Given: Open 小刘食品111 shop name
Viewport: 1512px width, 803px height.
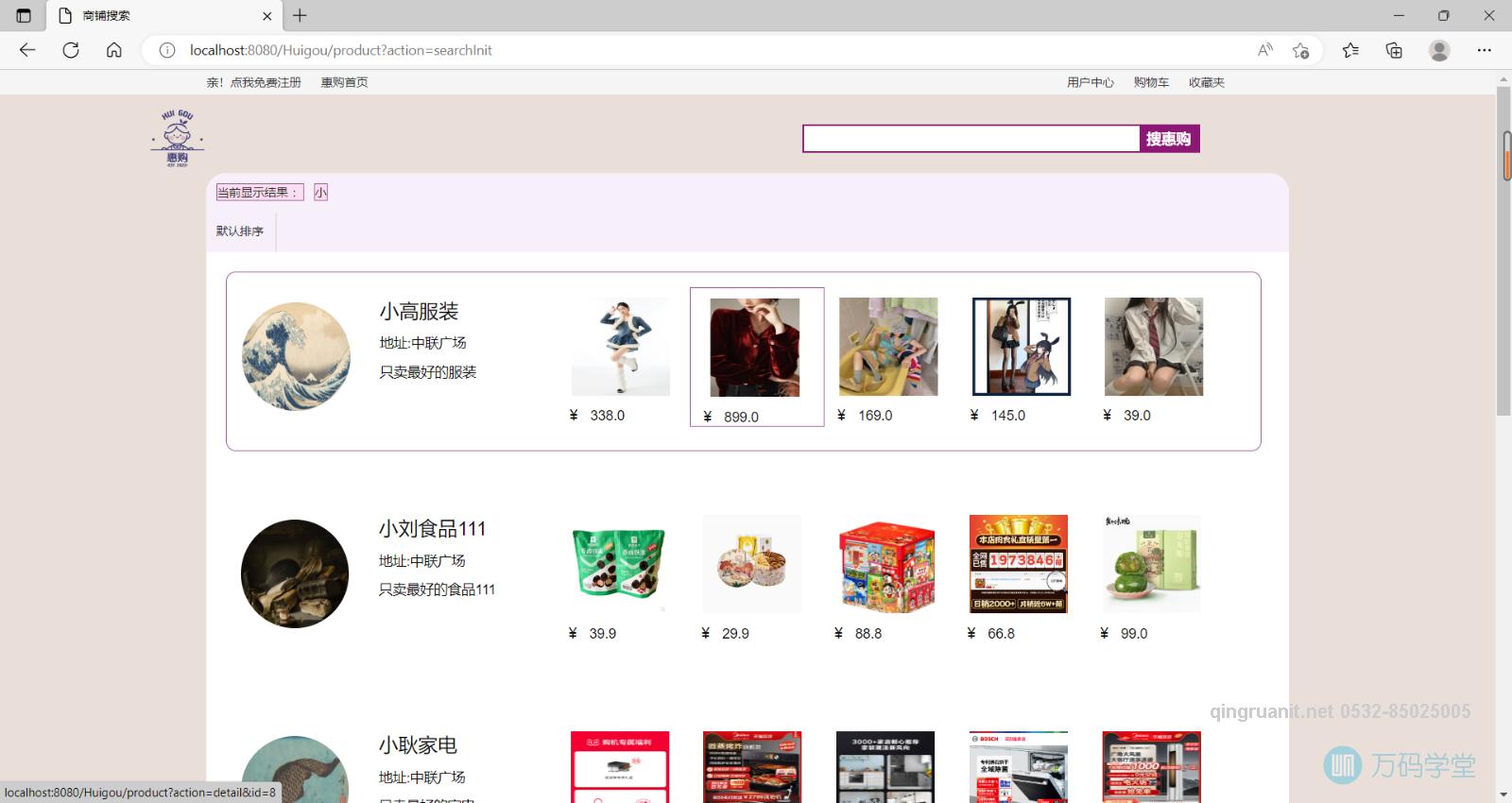Looking at the screenshot, I should pos(432,529).
